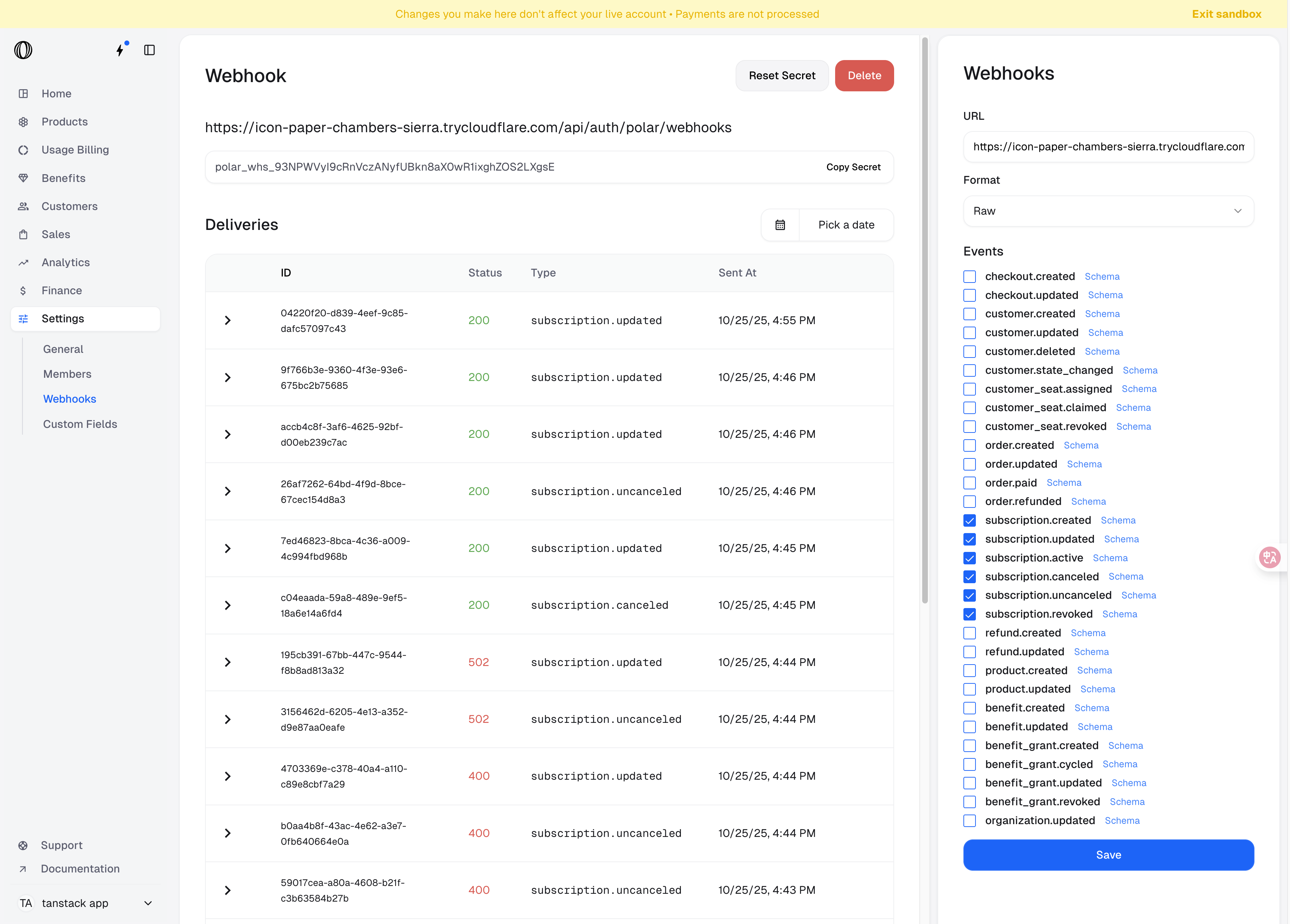Image resolution: width=1290 pixels, height=924 pixels.
Task: Select the Analytics chart icon
Action: pyautogui.click(x=23, y=262)
